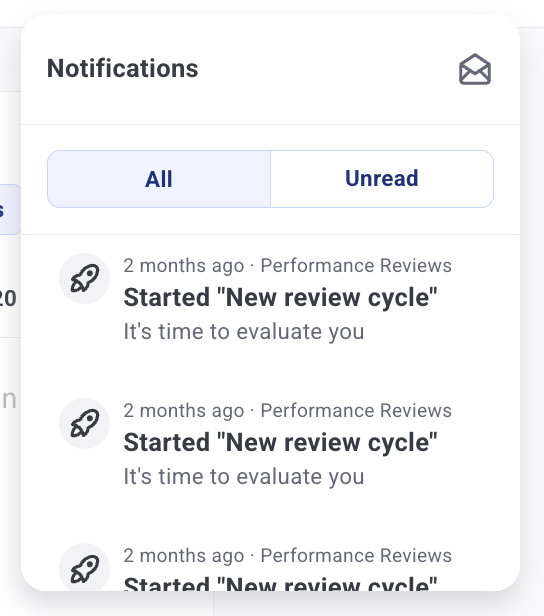Mark all notifications as read envelope icon
The width and height of the screenshot is (544, 616).
(475, 70)
